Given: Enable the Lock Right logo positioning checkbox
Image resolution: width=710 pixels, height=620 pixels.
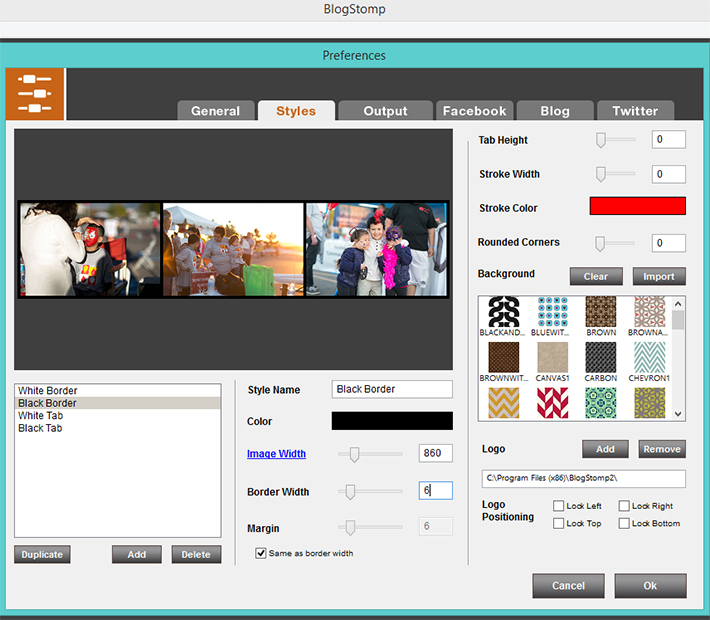Looking at the screenshot, I should (x=624, y=505).
